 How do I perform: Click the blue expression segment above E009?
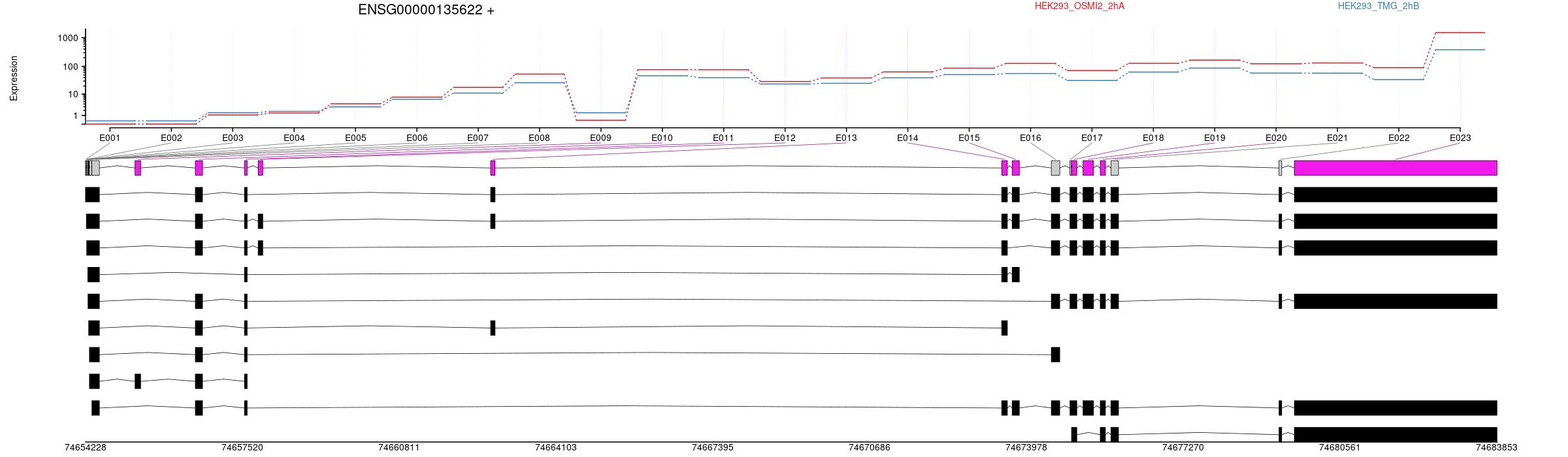[600, 113]
